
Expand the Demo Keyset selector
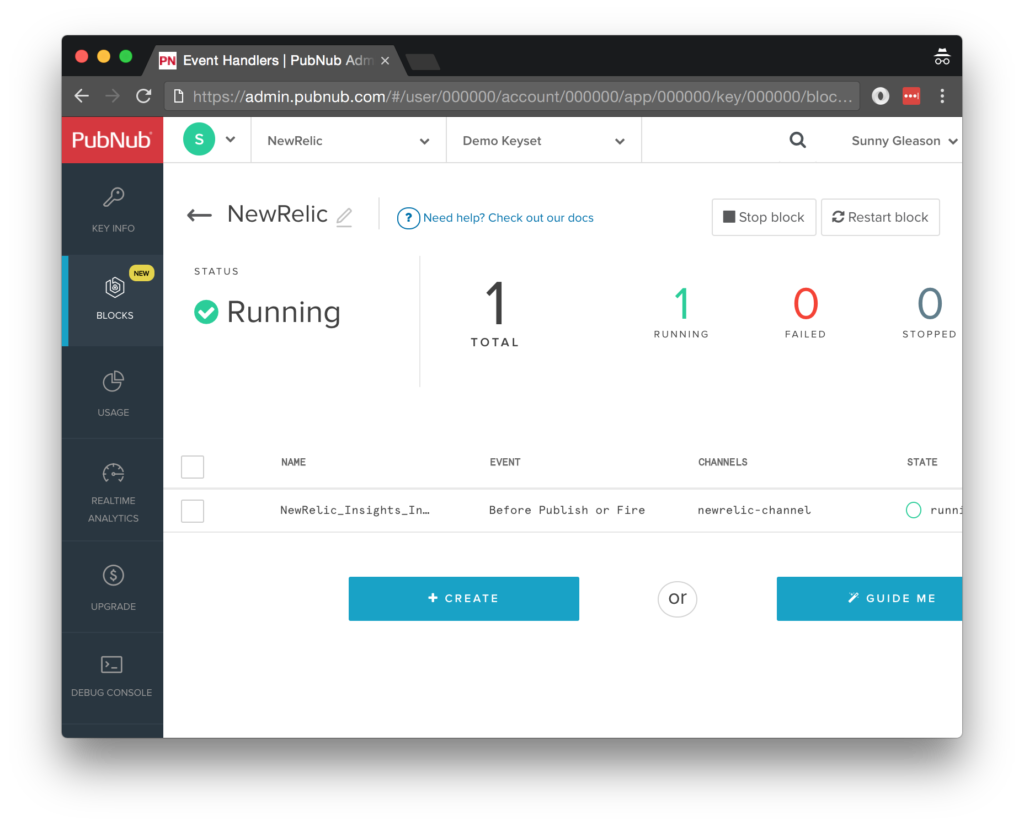543,140
